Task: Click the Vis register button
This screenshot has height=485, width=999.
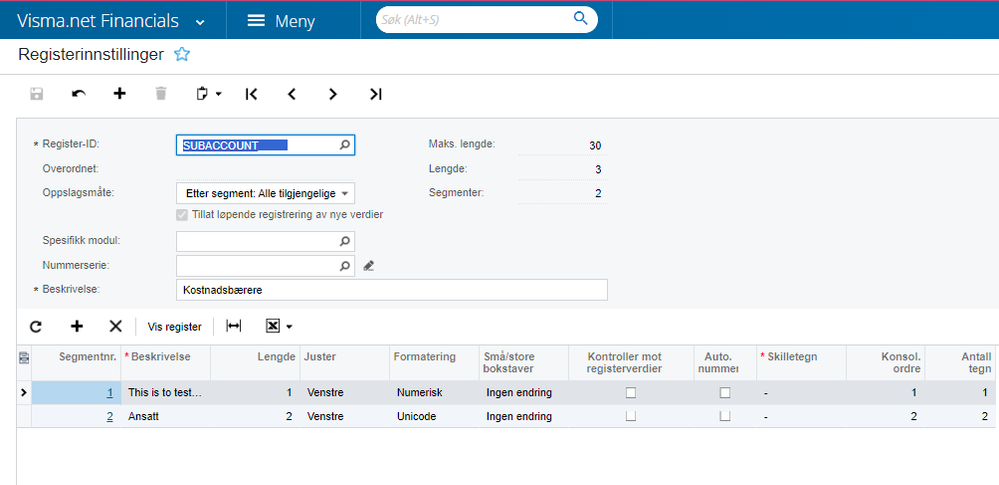Action: 174,326
